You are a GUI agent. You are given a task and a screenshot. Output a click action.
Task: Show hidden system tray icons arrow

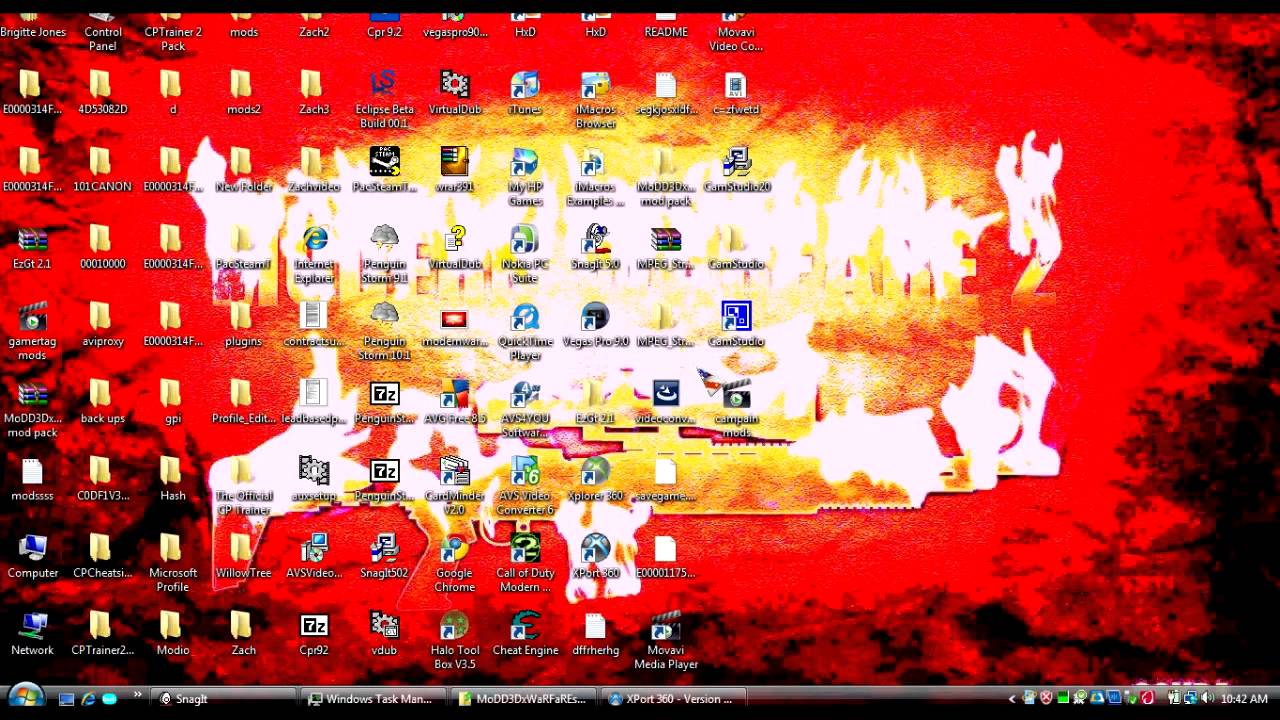pyautogui.click(x=1012, y=699)
